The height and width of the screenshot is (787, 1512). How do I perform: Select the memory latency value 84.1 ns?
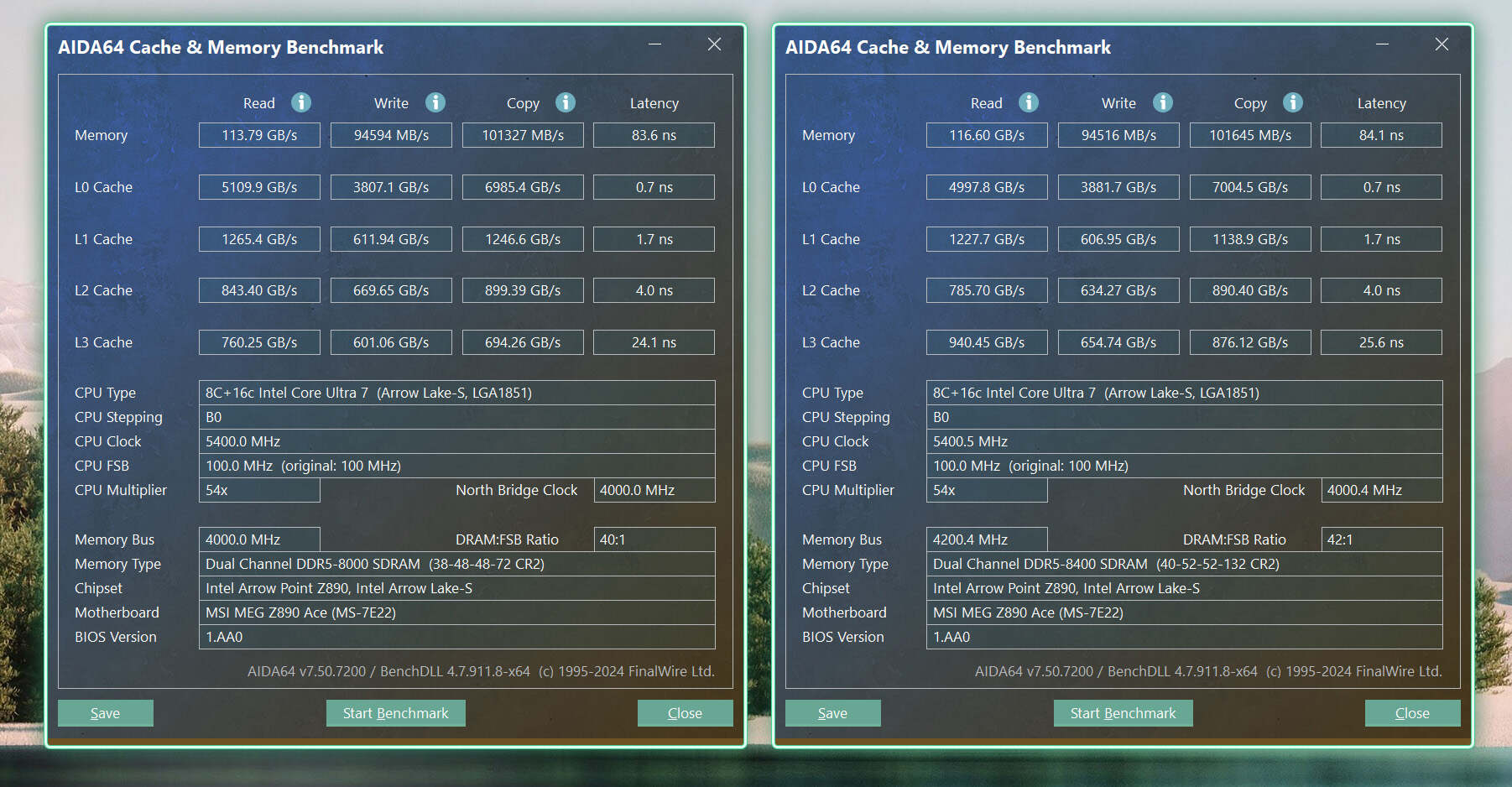1382,135
